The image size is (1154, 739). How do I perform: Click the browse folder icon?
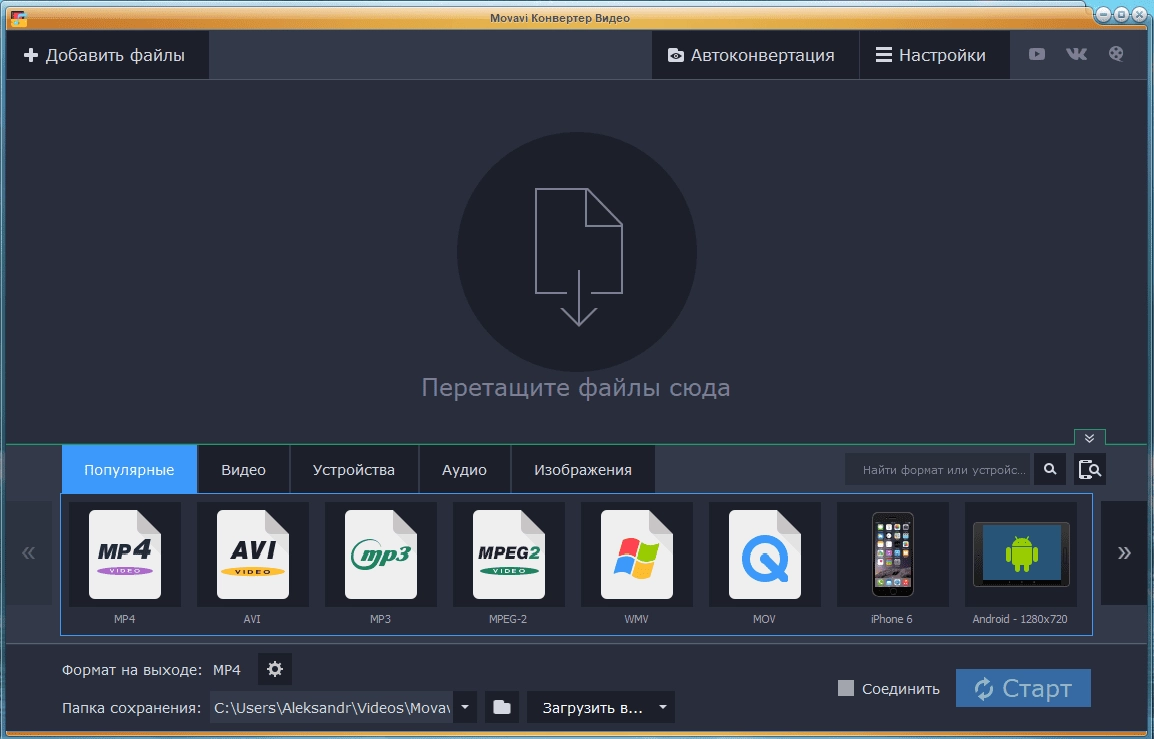click(502, 707)
